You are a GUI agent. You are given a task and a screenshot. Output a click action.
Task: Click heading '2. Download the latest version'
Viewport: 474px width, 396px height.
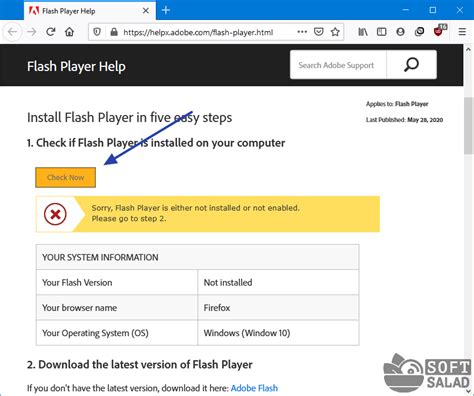pos(140,364)
